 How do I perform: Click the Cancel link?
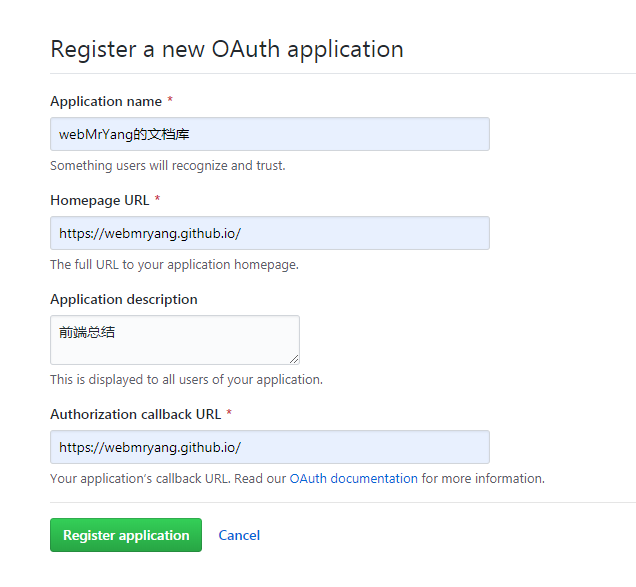point(239,535)
